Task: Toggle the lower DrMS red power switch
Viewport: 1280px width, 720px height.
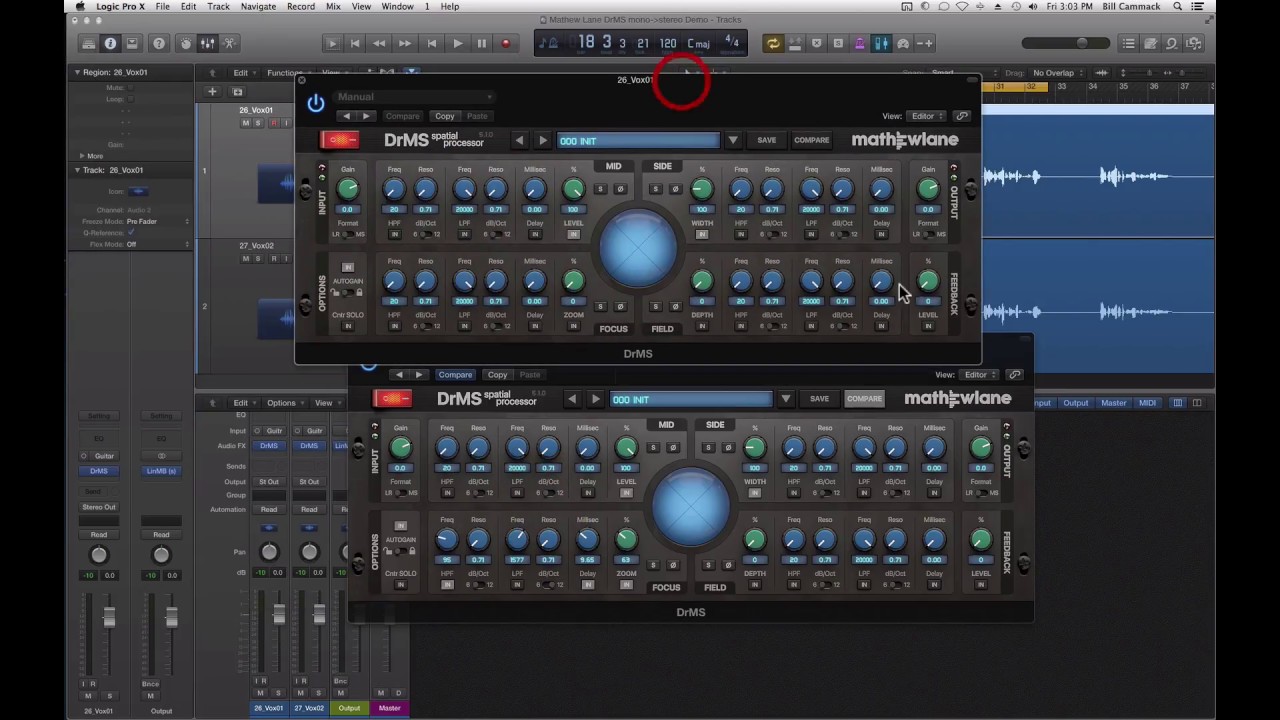Action: tap(392, 399)
